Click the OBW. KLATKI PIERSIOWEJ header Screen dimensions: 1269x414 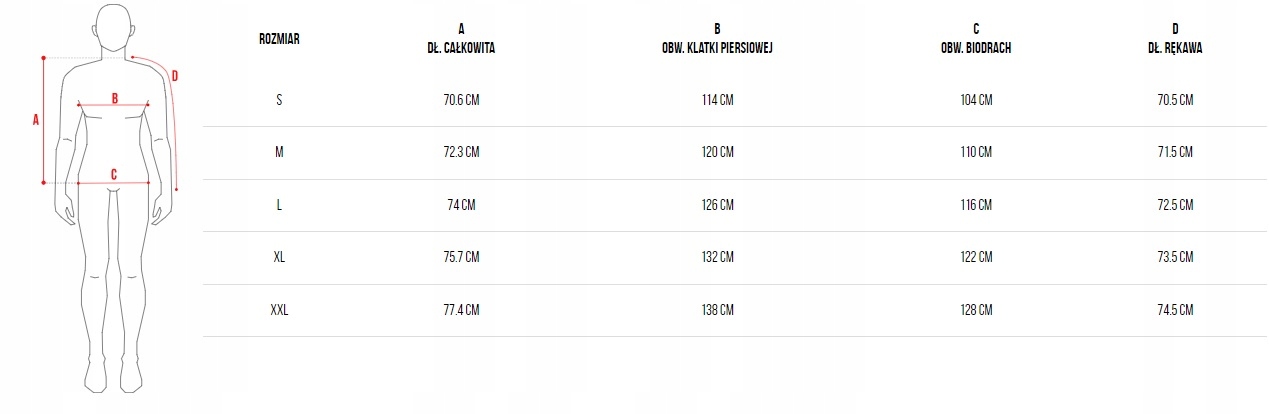tap(717, 47)
